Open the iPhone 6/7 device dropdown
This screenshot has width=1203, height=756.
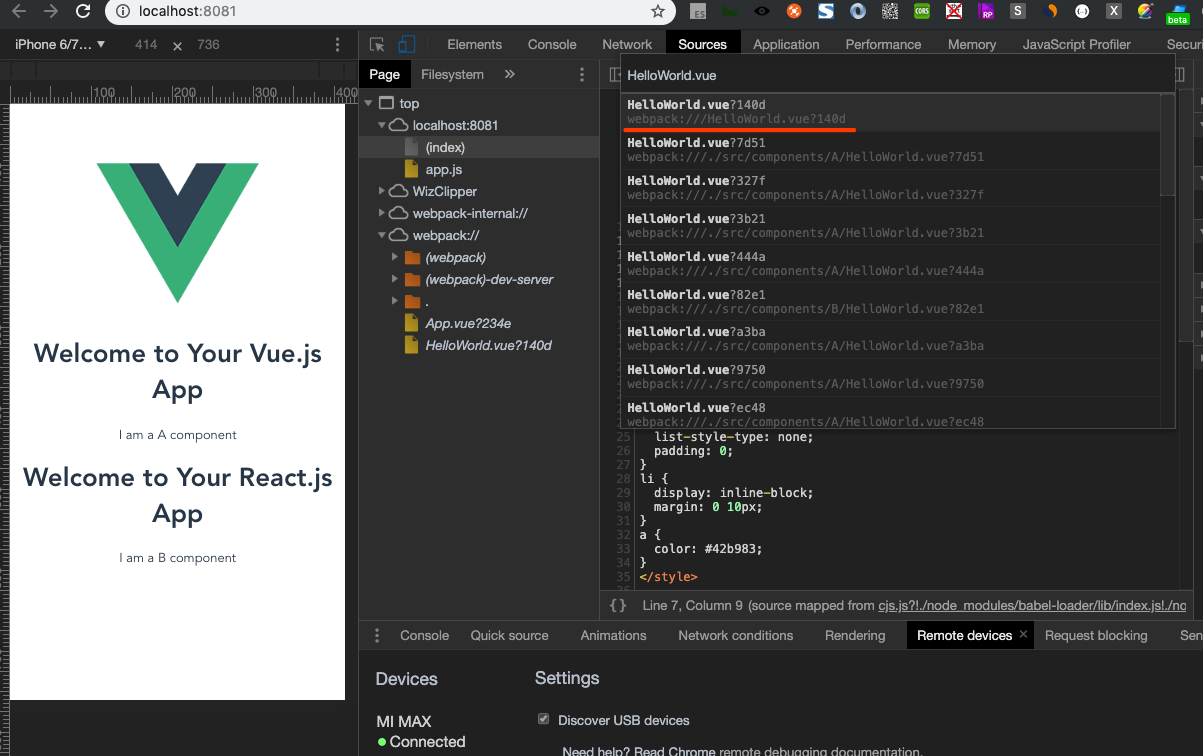[60, 45]
